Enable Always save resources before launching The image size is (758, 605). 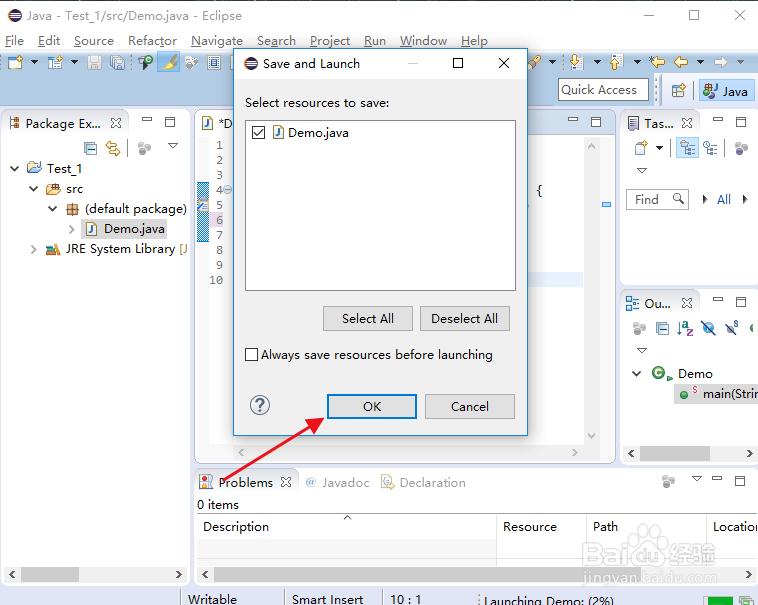[251, 355]
